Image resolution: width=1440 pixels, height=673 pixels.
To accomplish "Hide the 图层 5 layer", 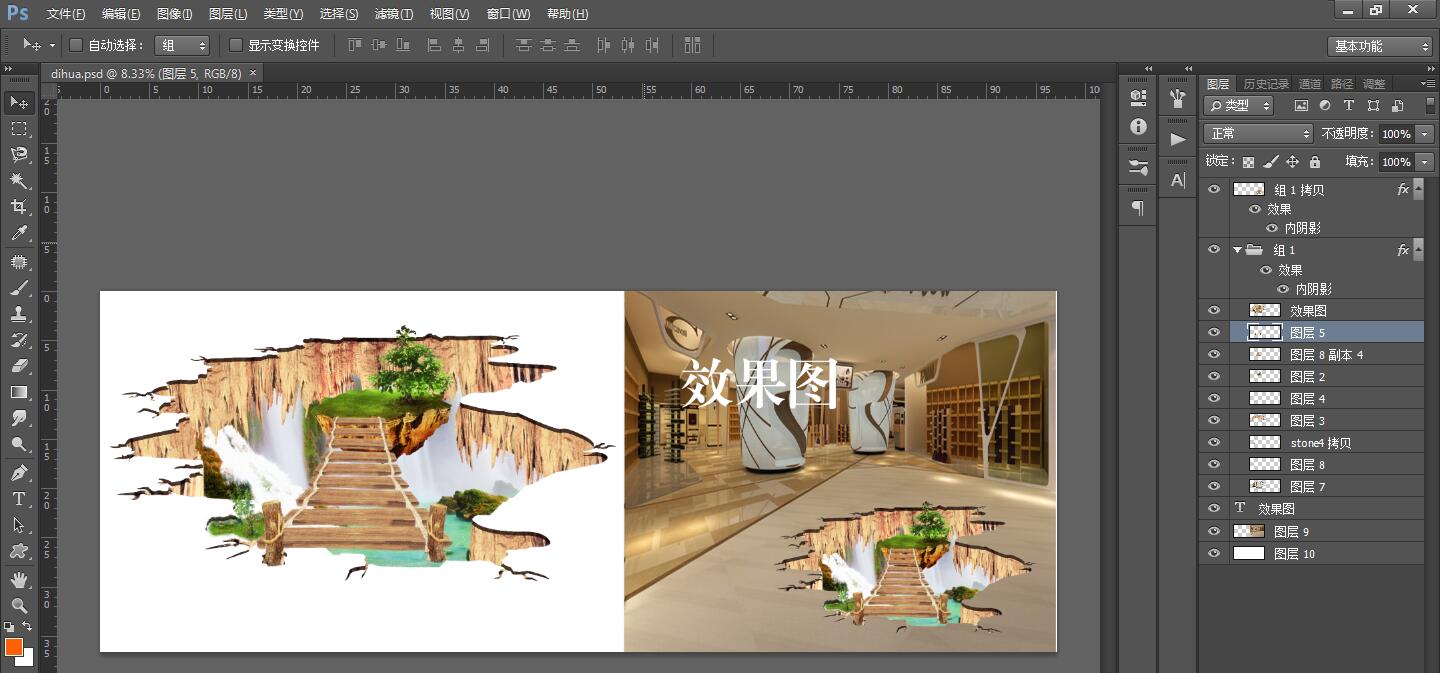I will tap(1214, 332).
